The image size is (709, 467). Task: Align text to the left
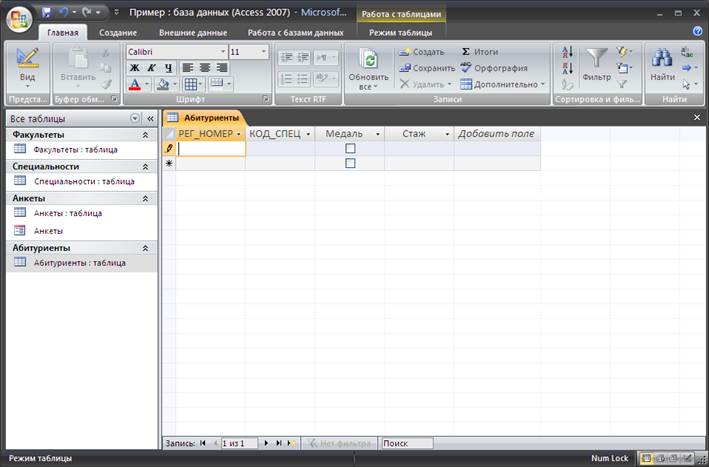(x=188, y=68)
